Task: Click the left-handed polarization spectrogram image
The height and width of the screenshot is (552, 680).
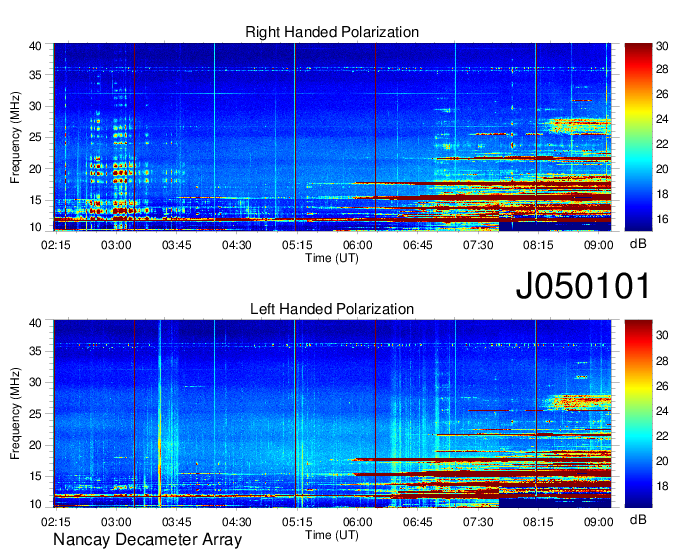Action: pos(332,414)
